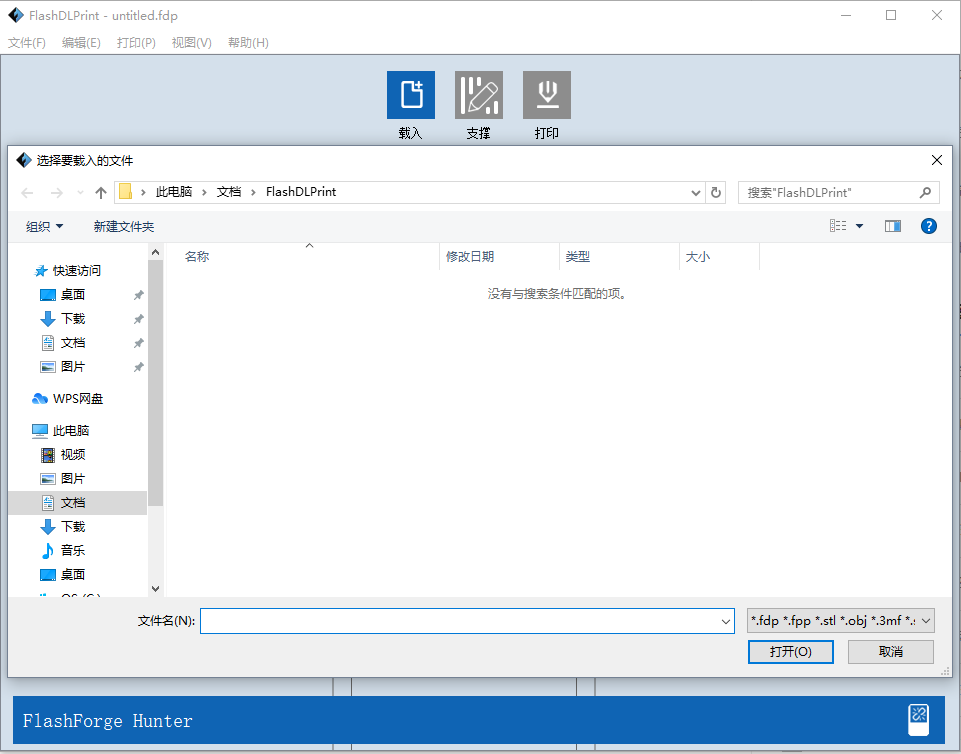Screen dimensions: 961x754
Task: Open the 下载 folder under 此电脑
Action: pyautogui.click(x=73, y=527)
